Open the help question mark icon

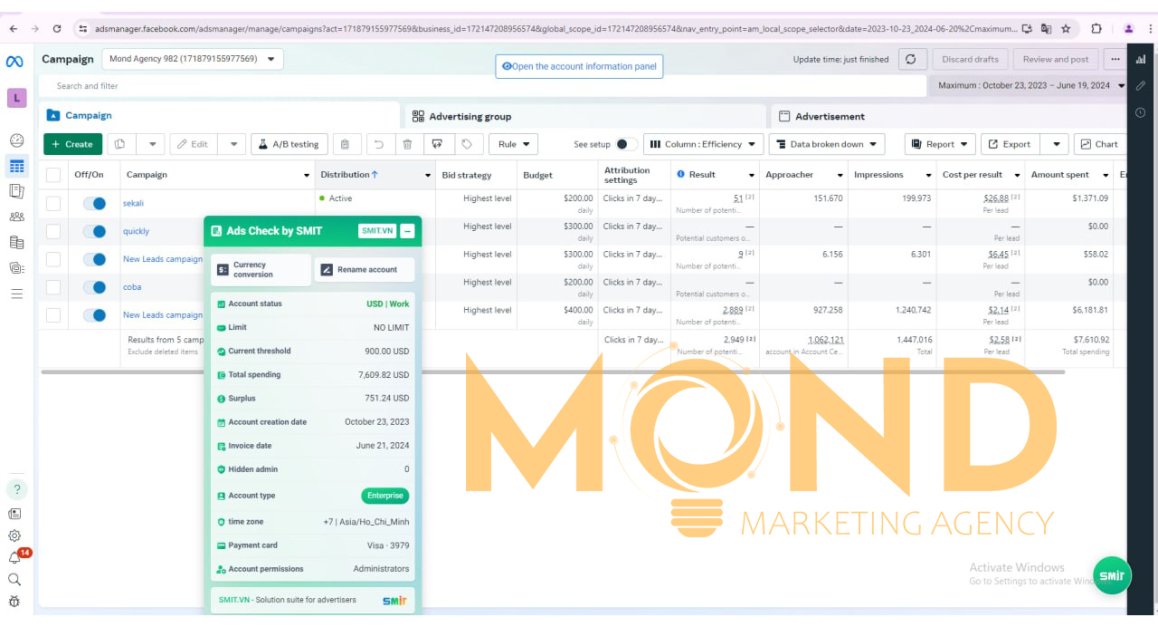coord(16,489)
